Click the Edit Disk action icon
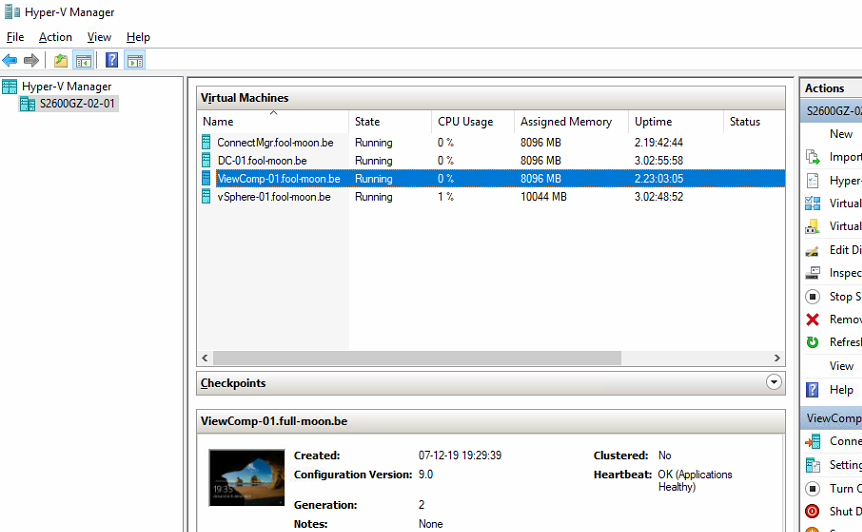862x532 pixels. tap(813, 251)
